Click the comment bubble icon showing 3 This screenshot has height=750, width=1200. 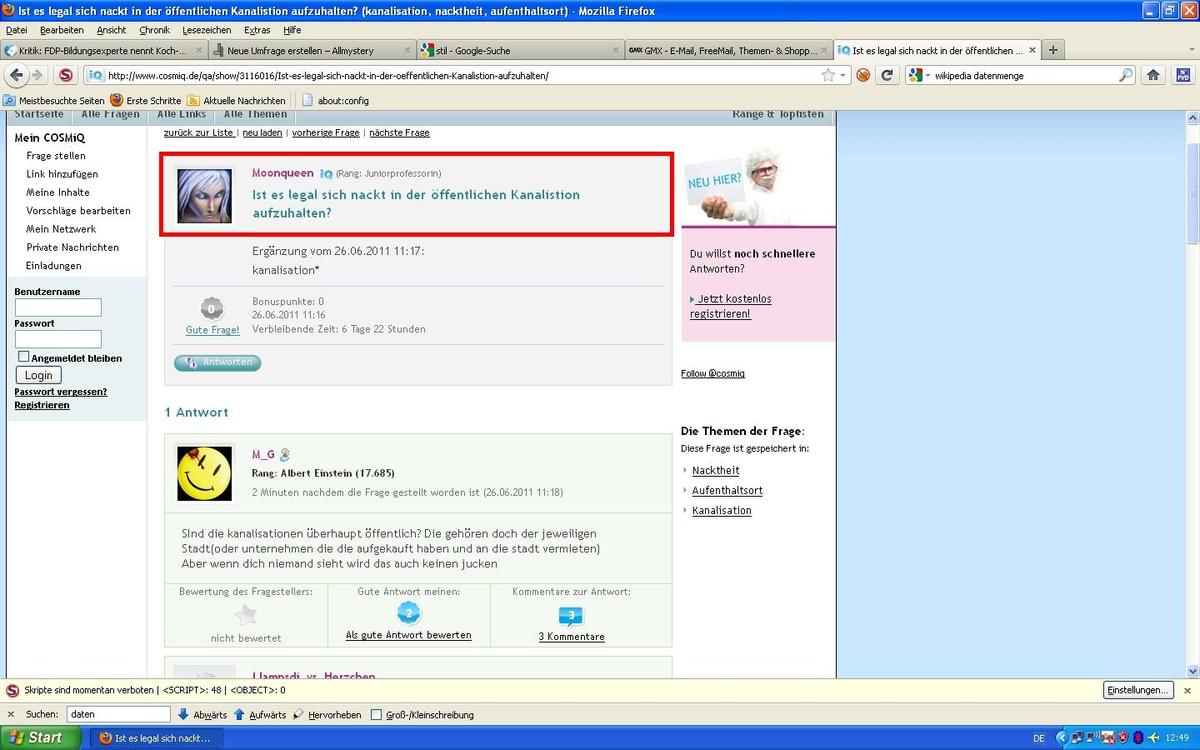[x=571, y=615]
